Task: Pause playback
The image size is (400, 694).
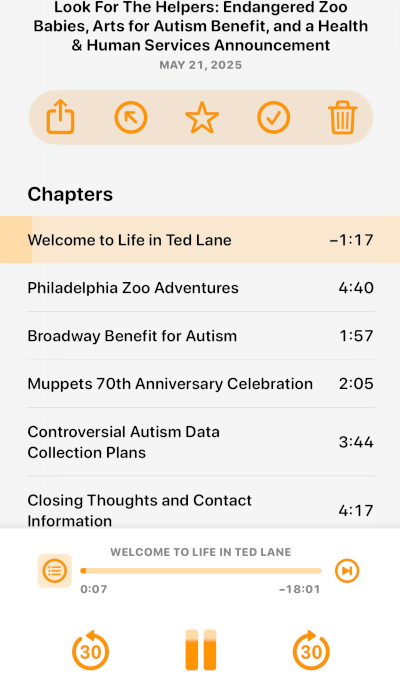Action: (200, 650)
